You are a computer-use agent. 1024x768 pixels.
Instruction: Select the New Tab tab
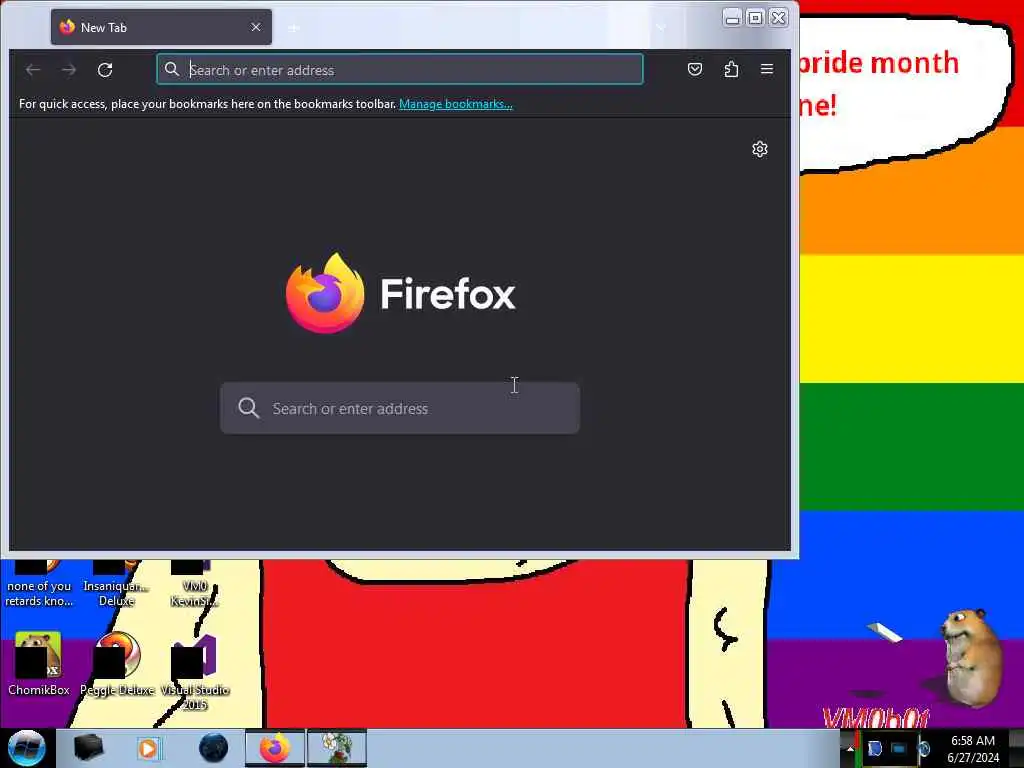161,27
